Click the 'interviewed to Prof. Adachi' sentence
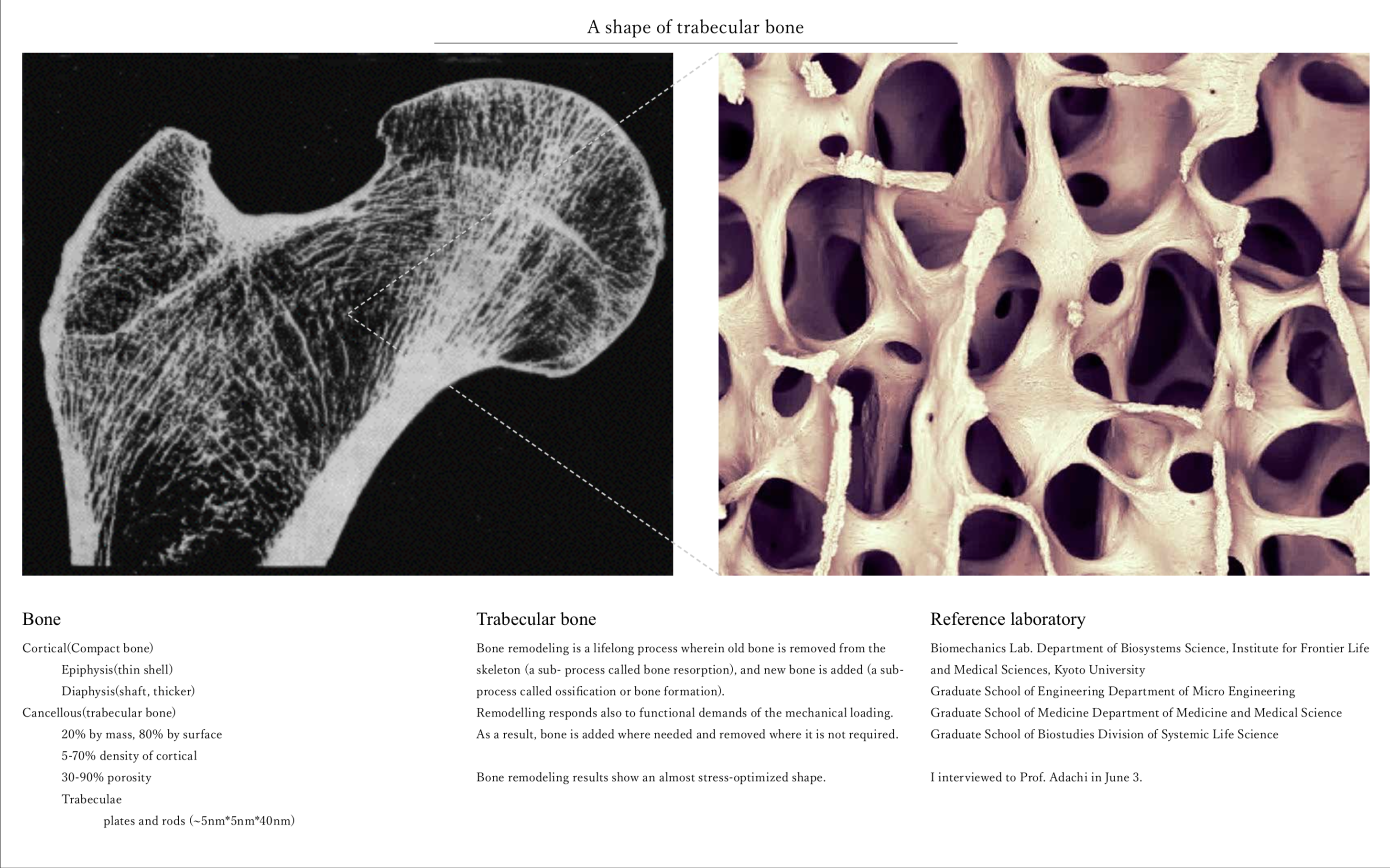The image size is (1390, 868). click(1036, 777)
